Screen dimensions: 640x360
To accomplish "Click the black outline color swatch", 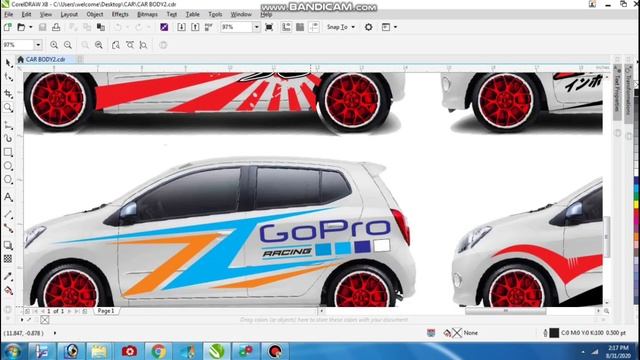I will point(554,333).
